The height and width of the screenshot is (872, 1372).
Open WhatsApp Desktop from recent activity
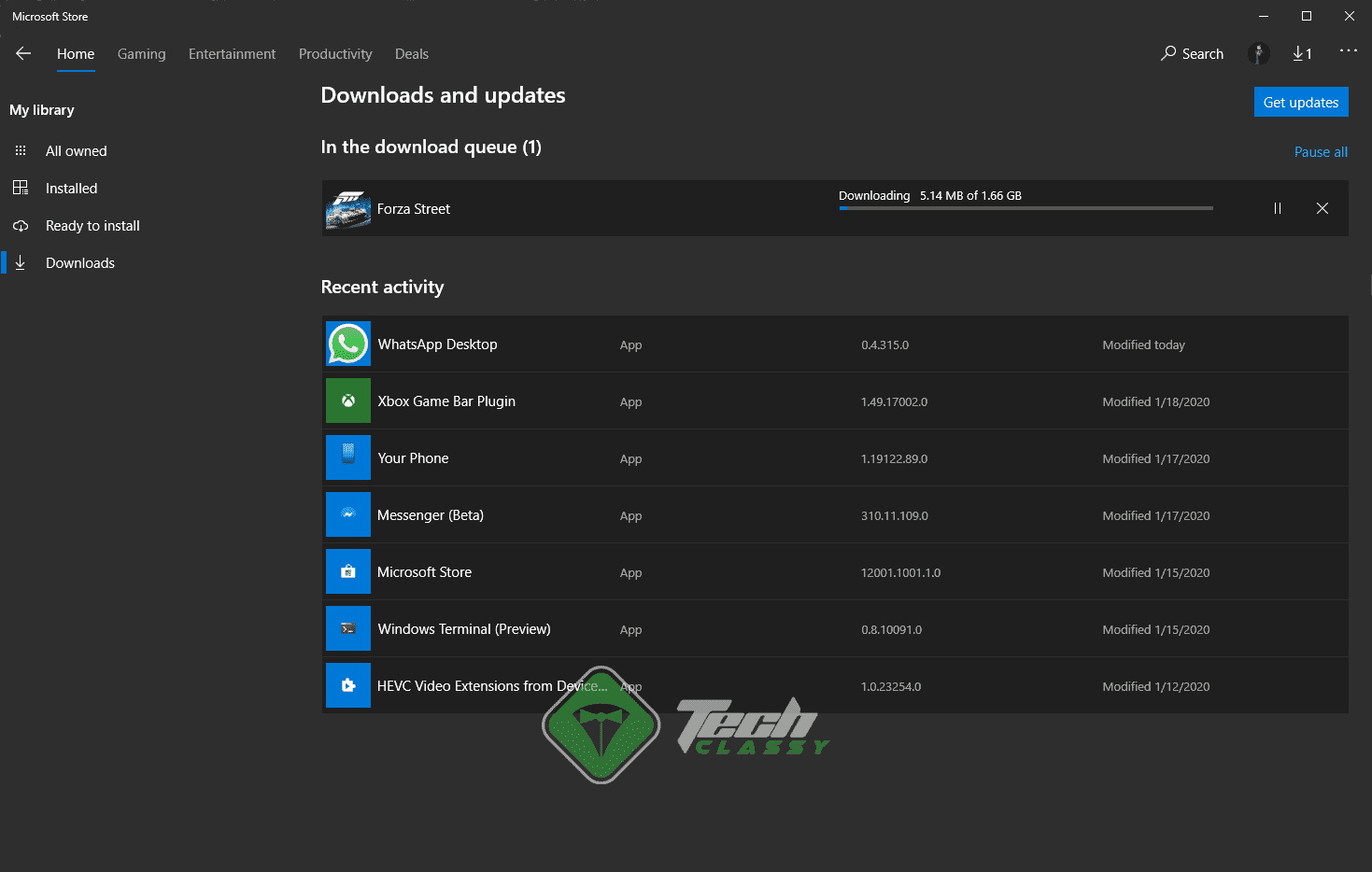coord(437,344)
